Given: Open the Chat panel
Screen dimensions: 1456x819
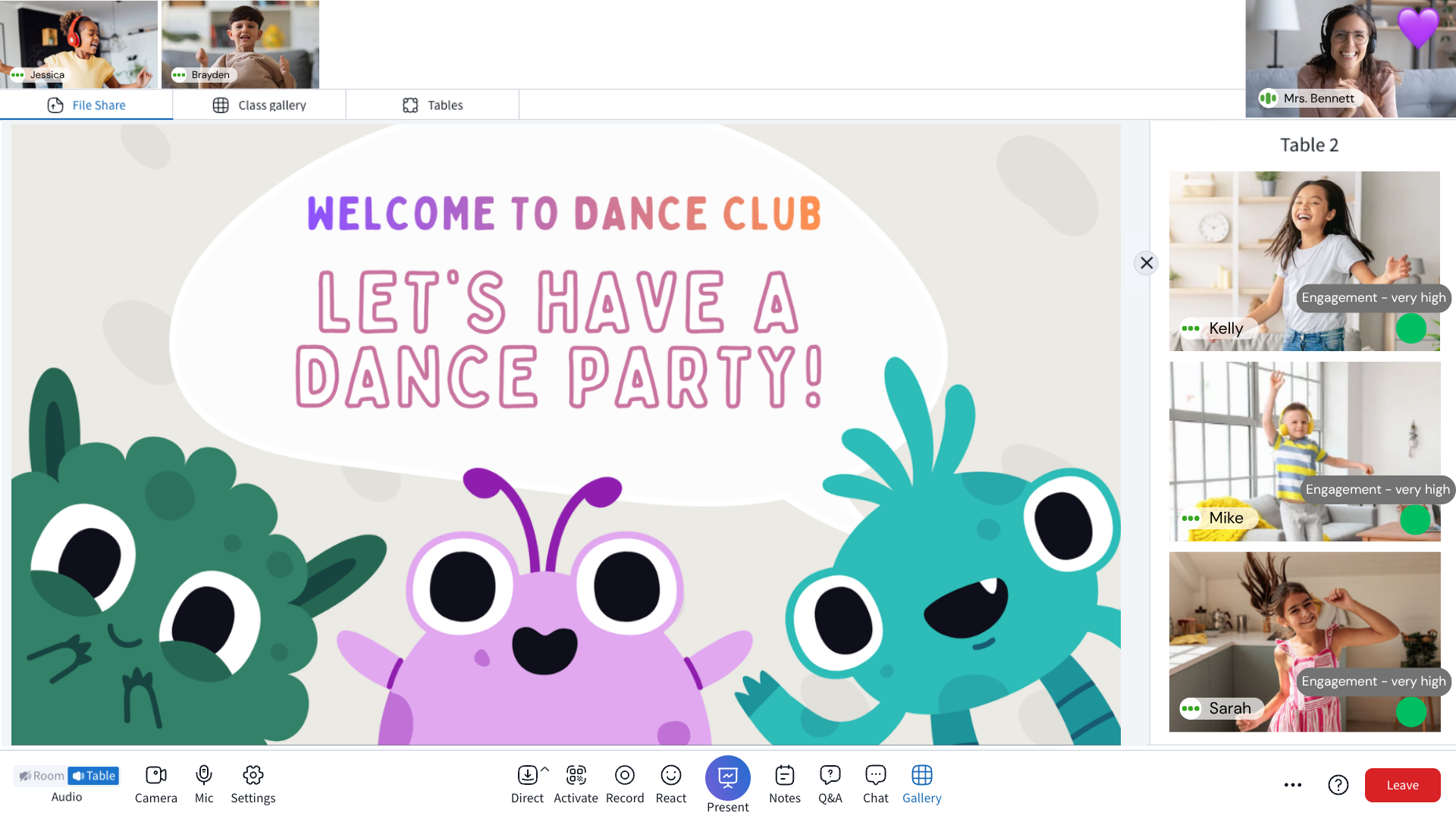Looking at the screenshot, I should point(876,784).
